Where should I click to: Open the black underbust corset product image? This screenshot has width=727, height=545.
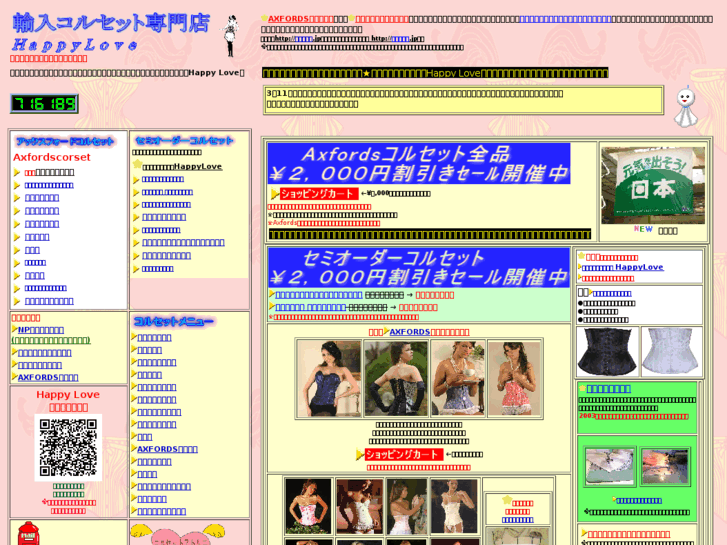(607, 351)
